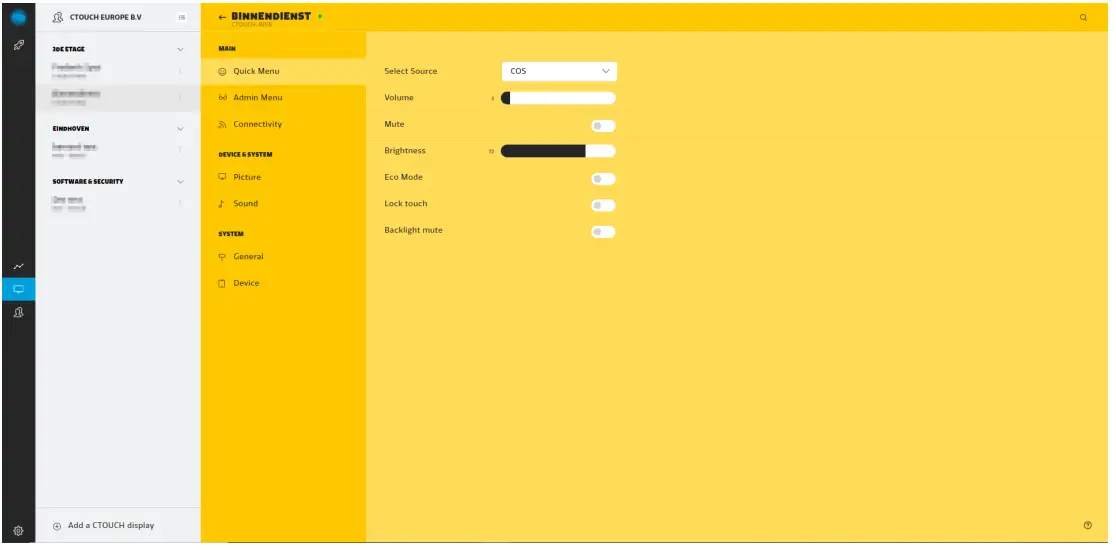Click the BINNENDIENST display title

tap(271, 16)
